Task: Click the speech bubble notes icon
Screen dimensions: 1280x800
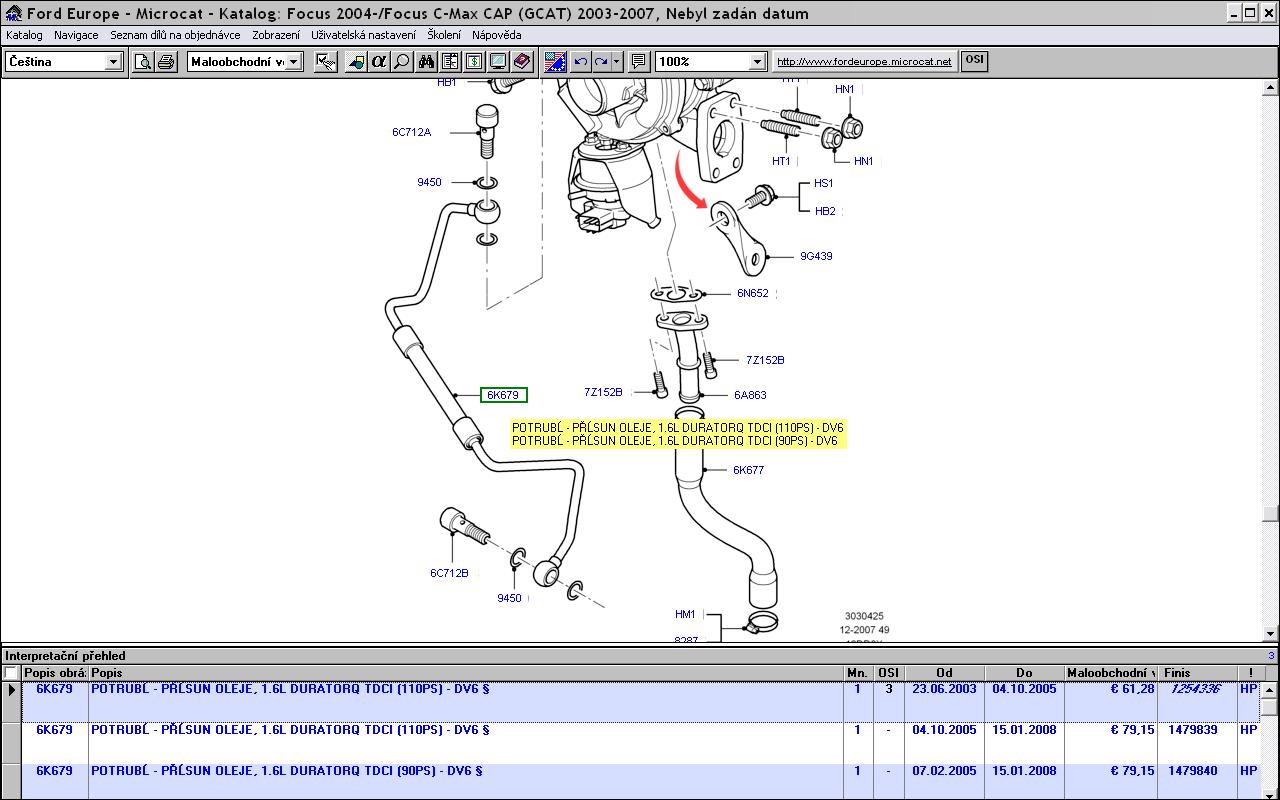Action: point(638,62)
